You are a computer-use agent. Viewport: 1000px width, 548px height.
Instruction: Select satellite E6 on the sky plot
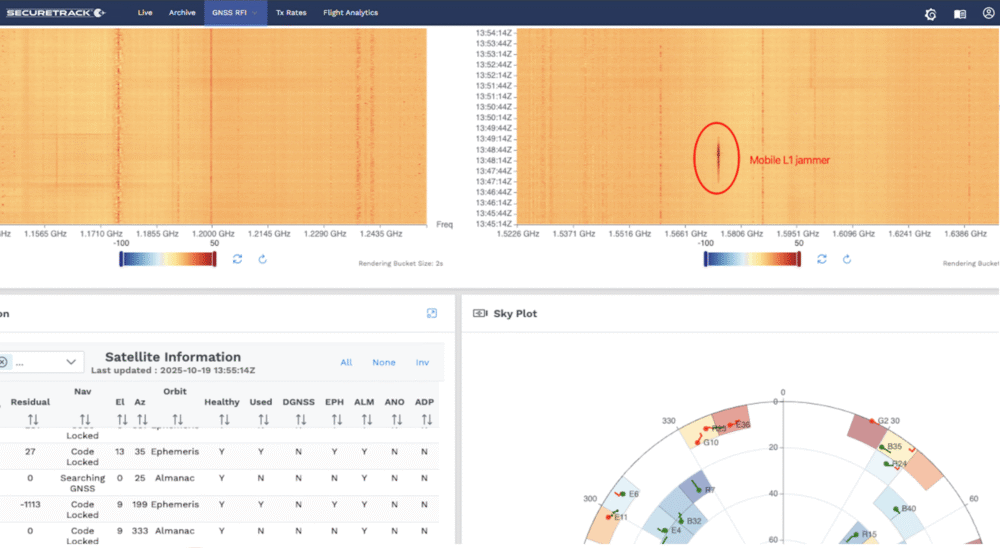point(622,494)
